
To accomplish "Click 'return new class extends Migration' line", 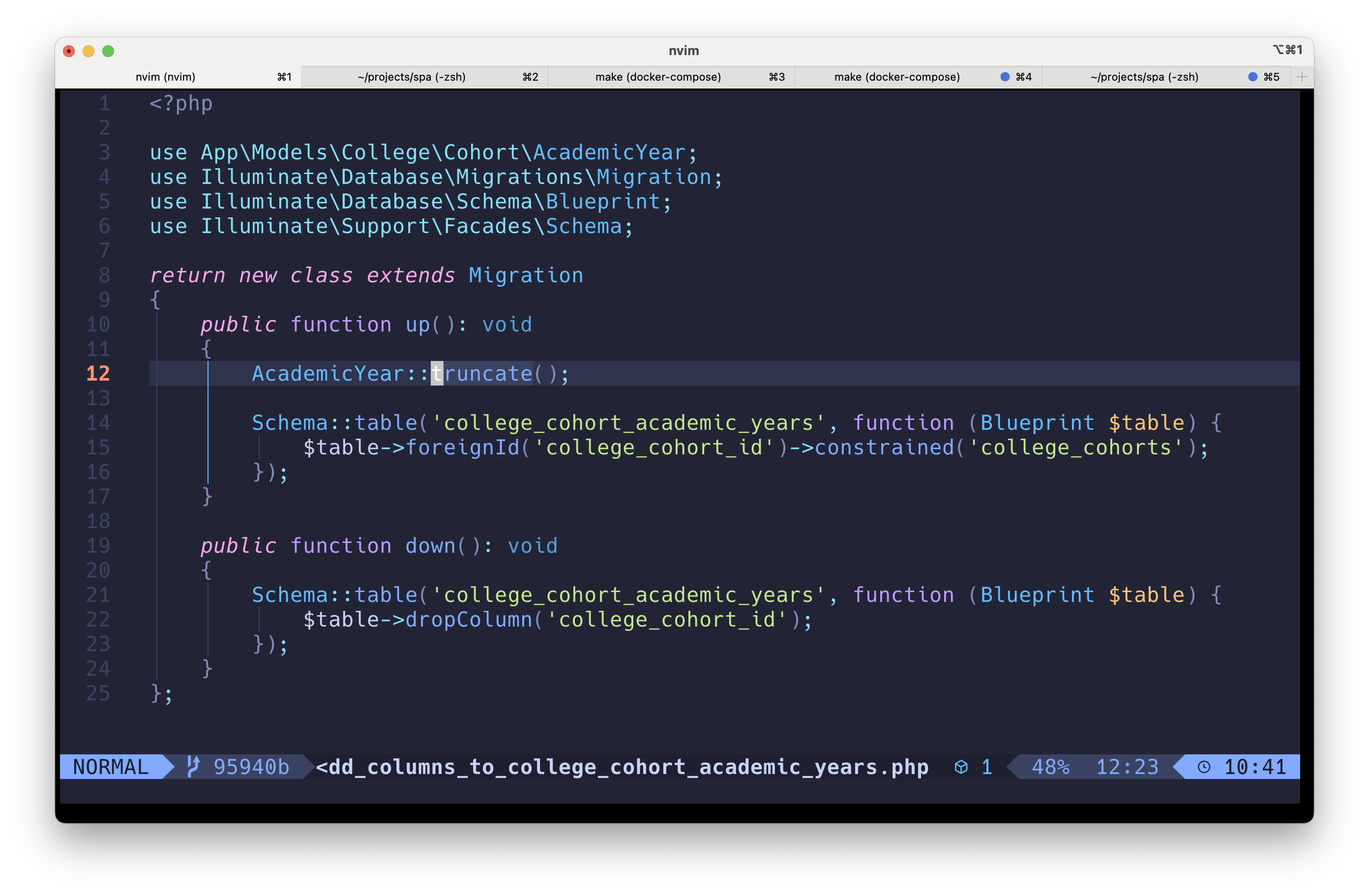I will (366, 275).
